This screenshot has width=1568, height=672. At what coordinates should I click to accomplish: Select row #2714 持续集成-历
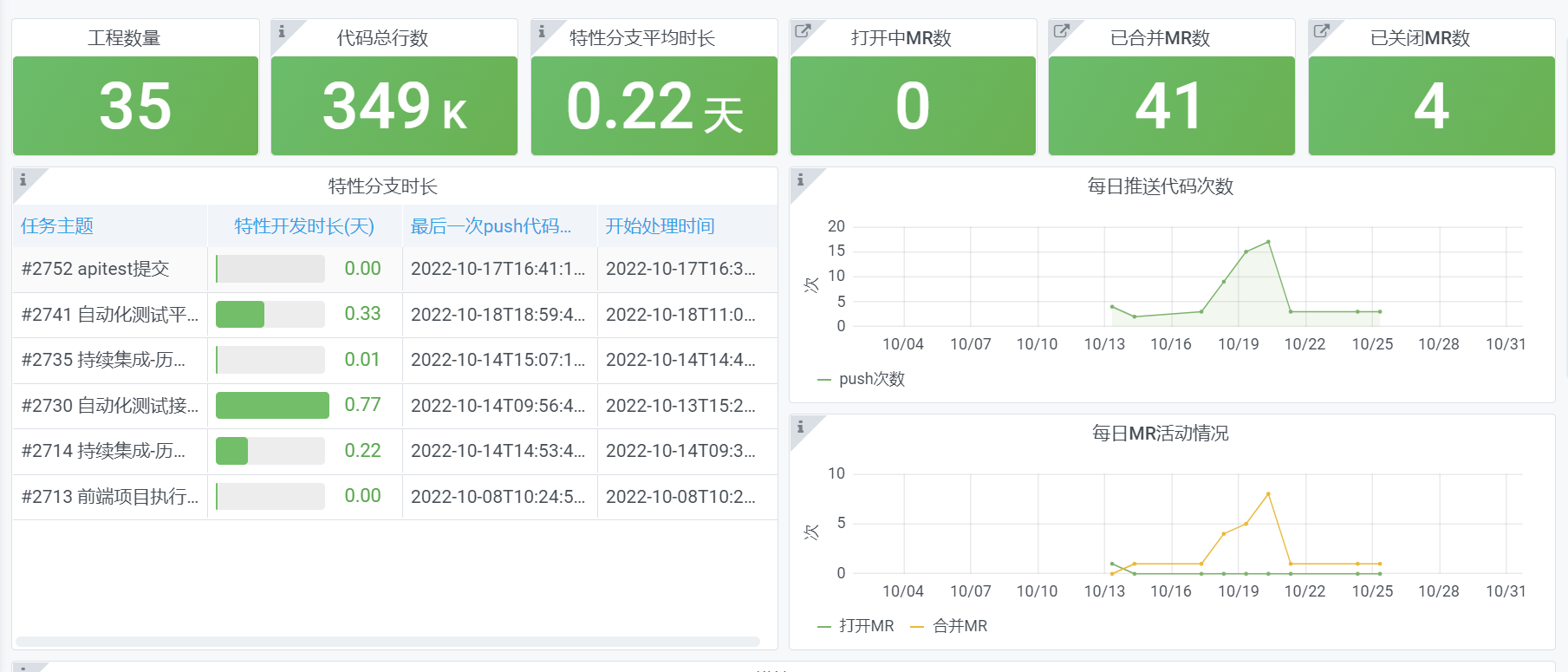coord(394,451)
